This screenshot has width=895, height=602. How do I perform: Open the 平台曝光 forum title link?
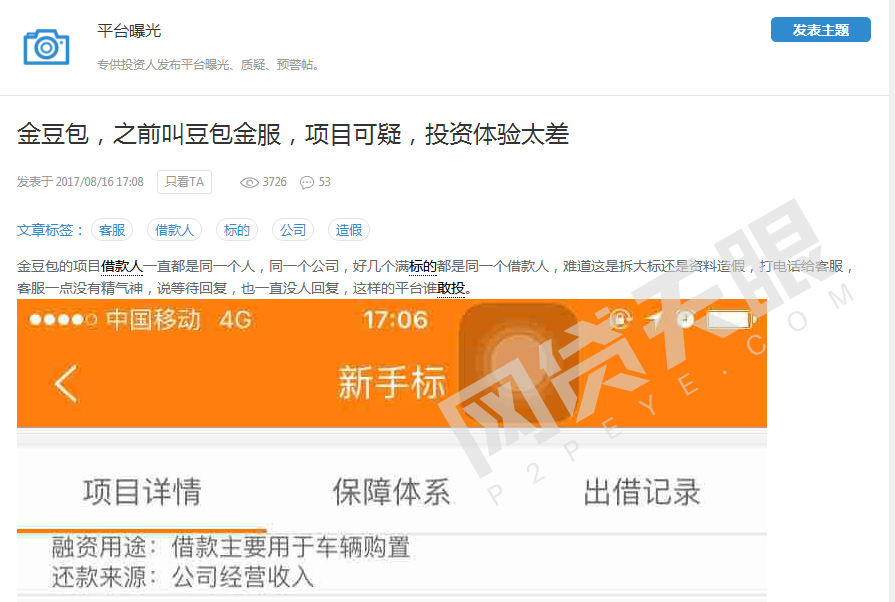pyautogui.click(x=129, y=31)
